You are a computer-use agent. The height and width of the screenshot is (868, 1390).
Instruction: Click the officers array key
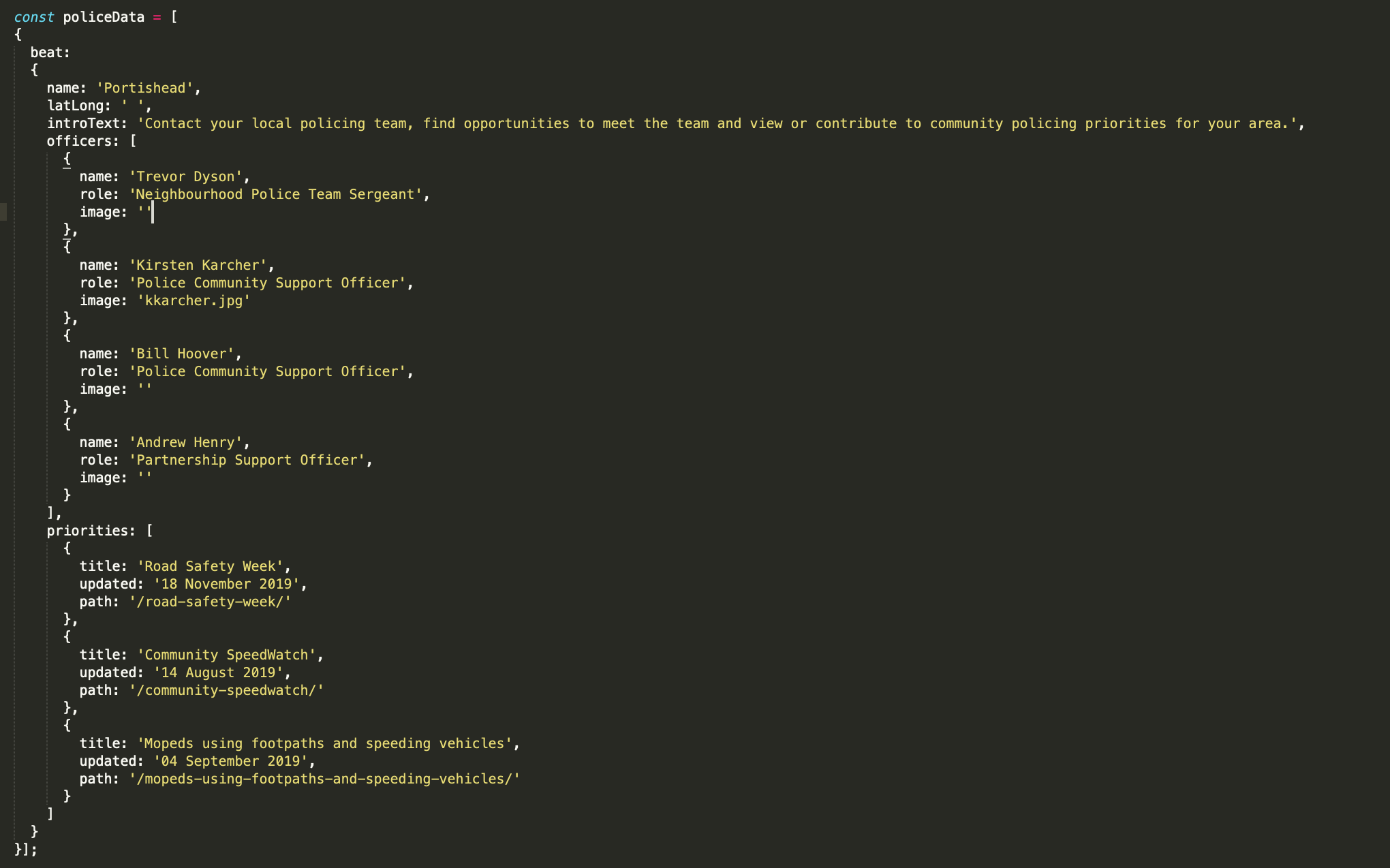82,141
